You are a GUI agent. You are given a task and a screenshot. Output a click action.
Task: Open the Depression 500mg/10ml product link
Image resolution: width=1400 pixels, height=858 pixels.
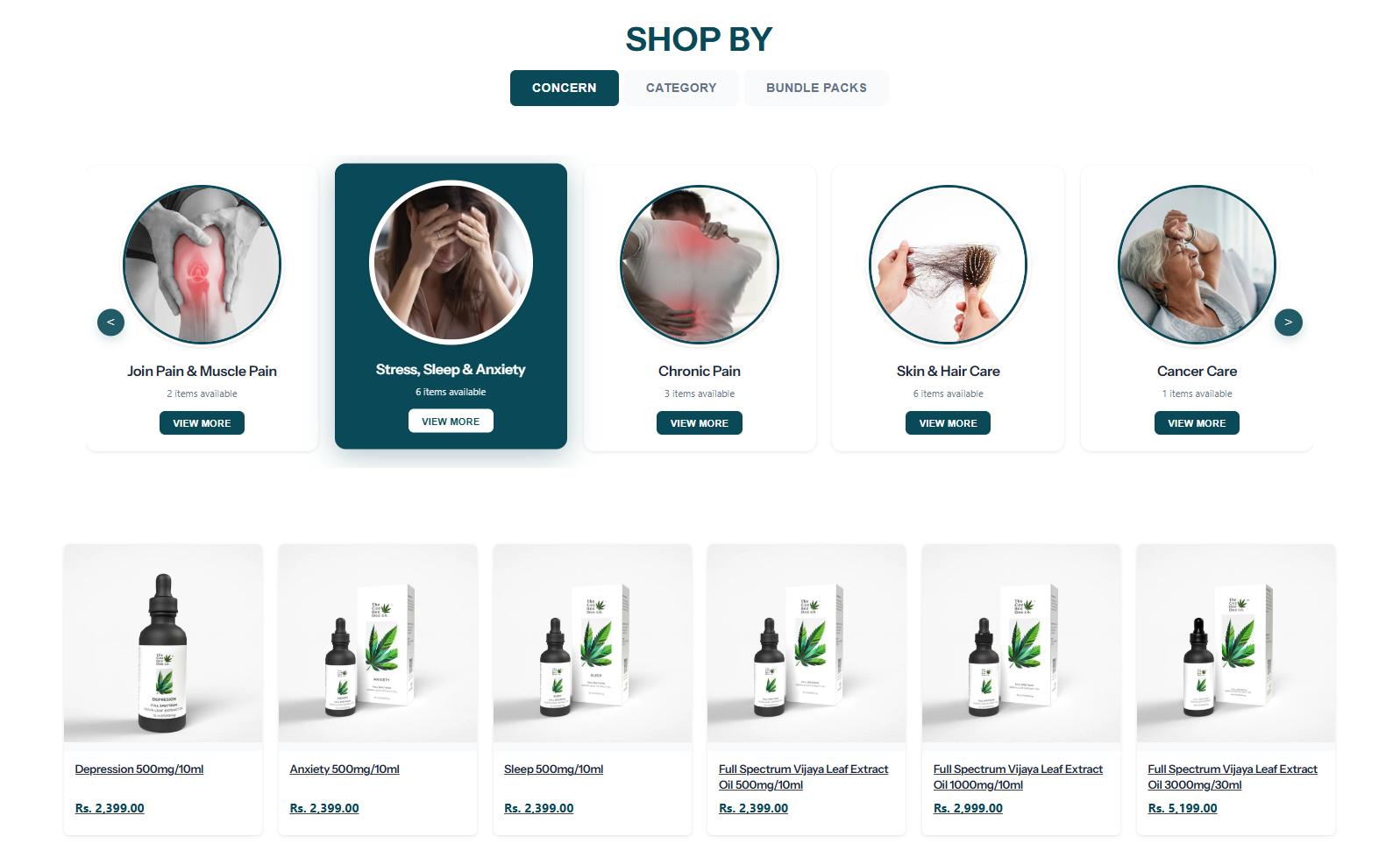coord(139,769)
